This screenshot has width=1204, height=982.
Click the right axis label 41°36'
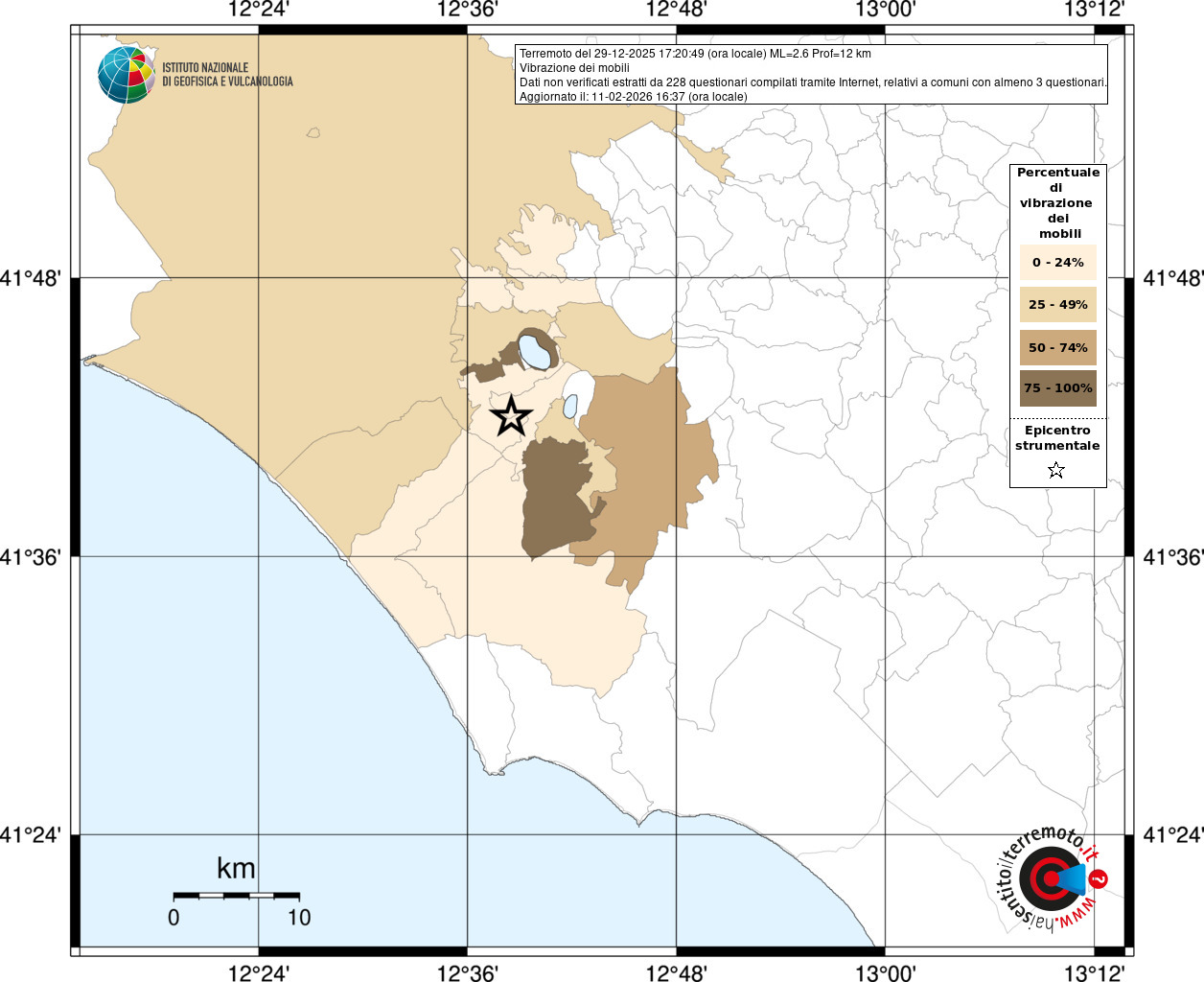point(1173,557)
